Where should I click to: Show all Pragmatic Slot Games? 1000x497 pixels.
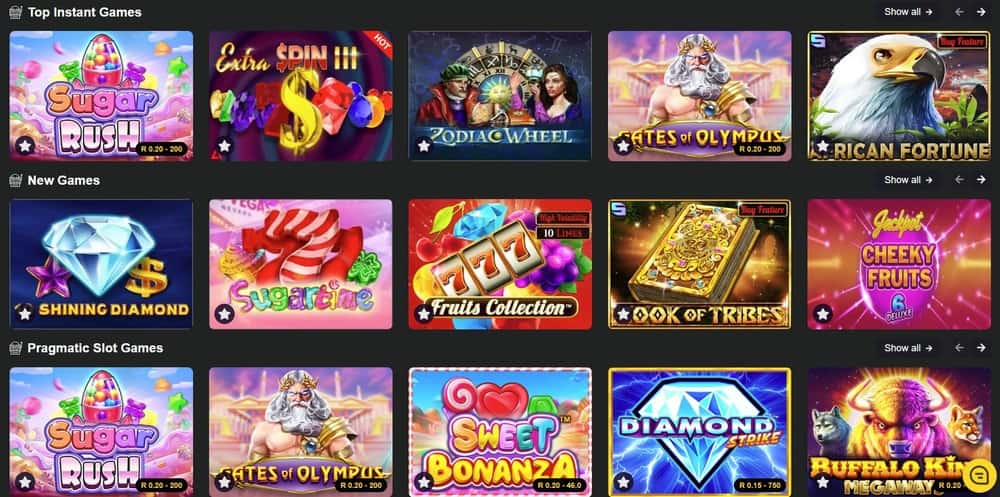(908, 348)
